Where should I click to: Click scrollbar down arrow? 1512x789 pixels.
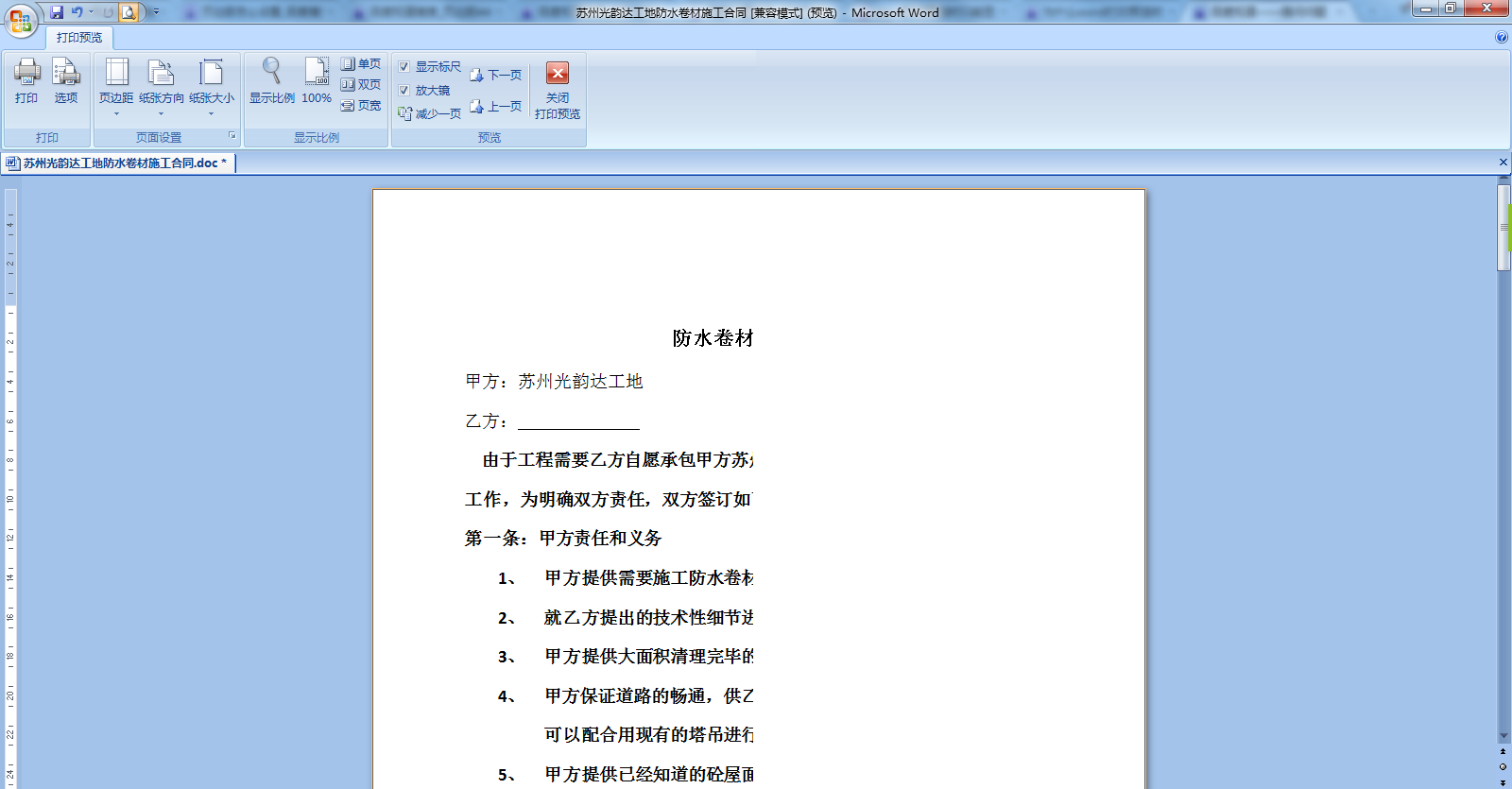(1503, 736)
